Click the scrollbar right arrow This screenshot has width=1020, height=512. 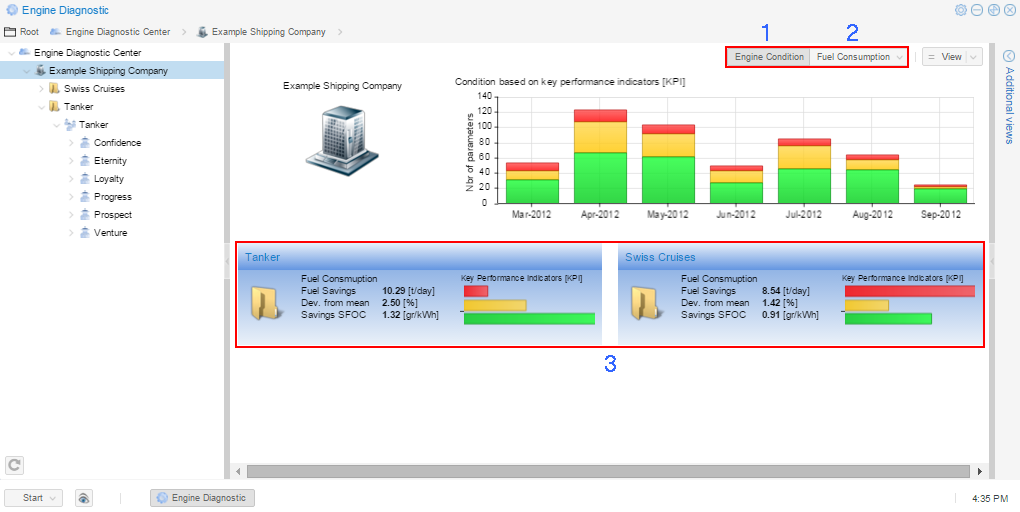point(980,471)
